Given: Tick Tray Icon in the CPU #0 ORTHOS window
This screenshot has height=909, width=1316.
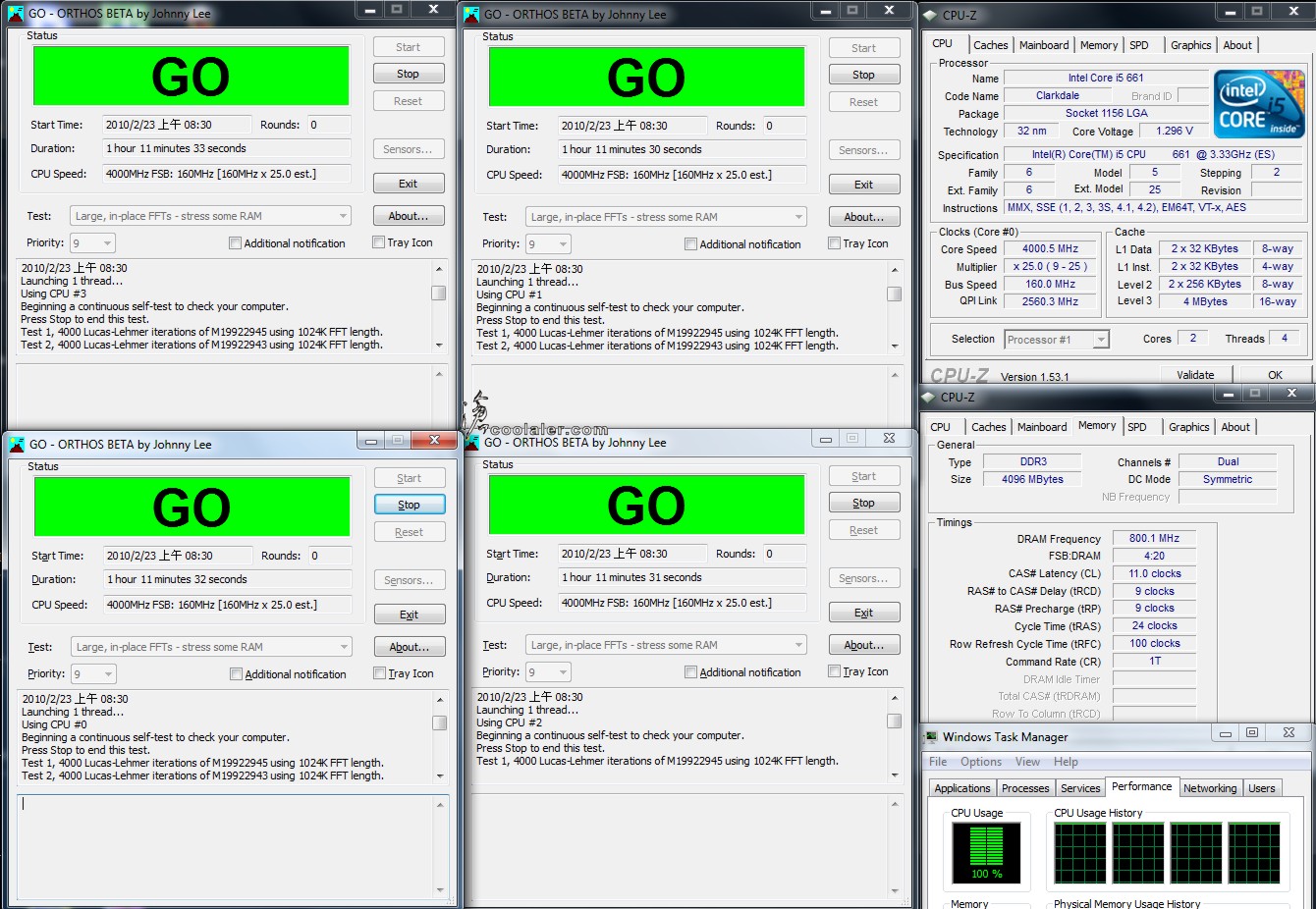Looking at the screenshot, I should point(380,673).
